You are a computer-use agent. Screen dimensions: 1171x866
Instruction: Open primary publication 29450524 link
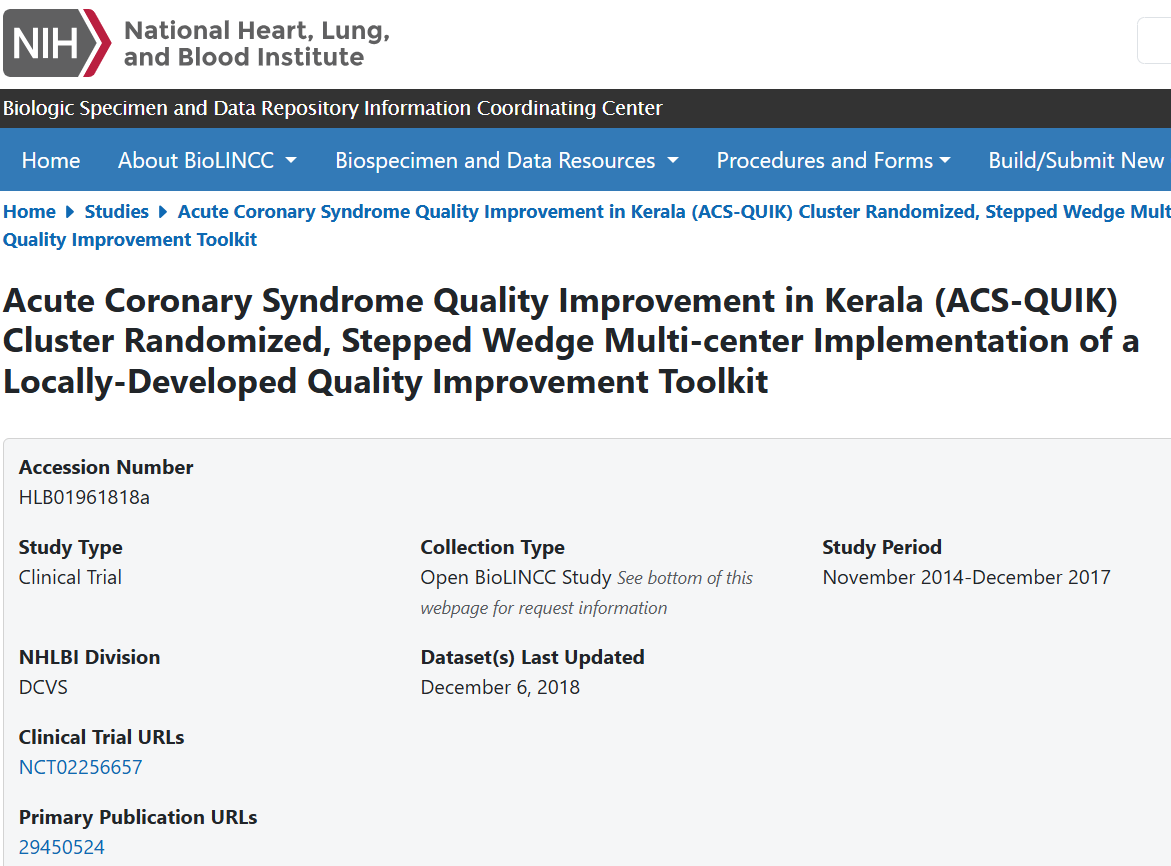coord(61,847)
